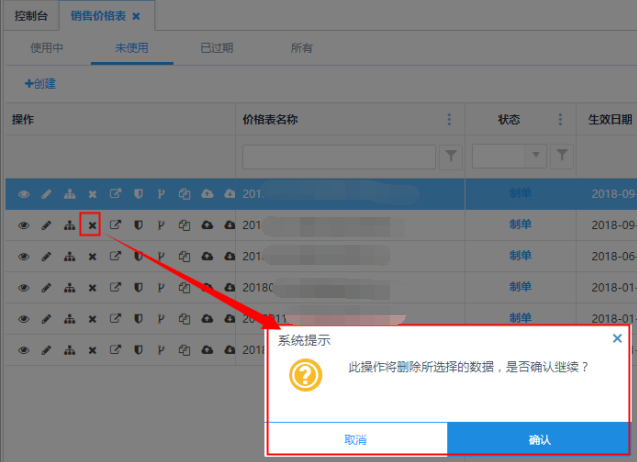Screen dimensions: 637x462
Task: Click the cloud upload icon in the first row
Action: pyautogui.click(x=207, y=194)
